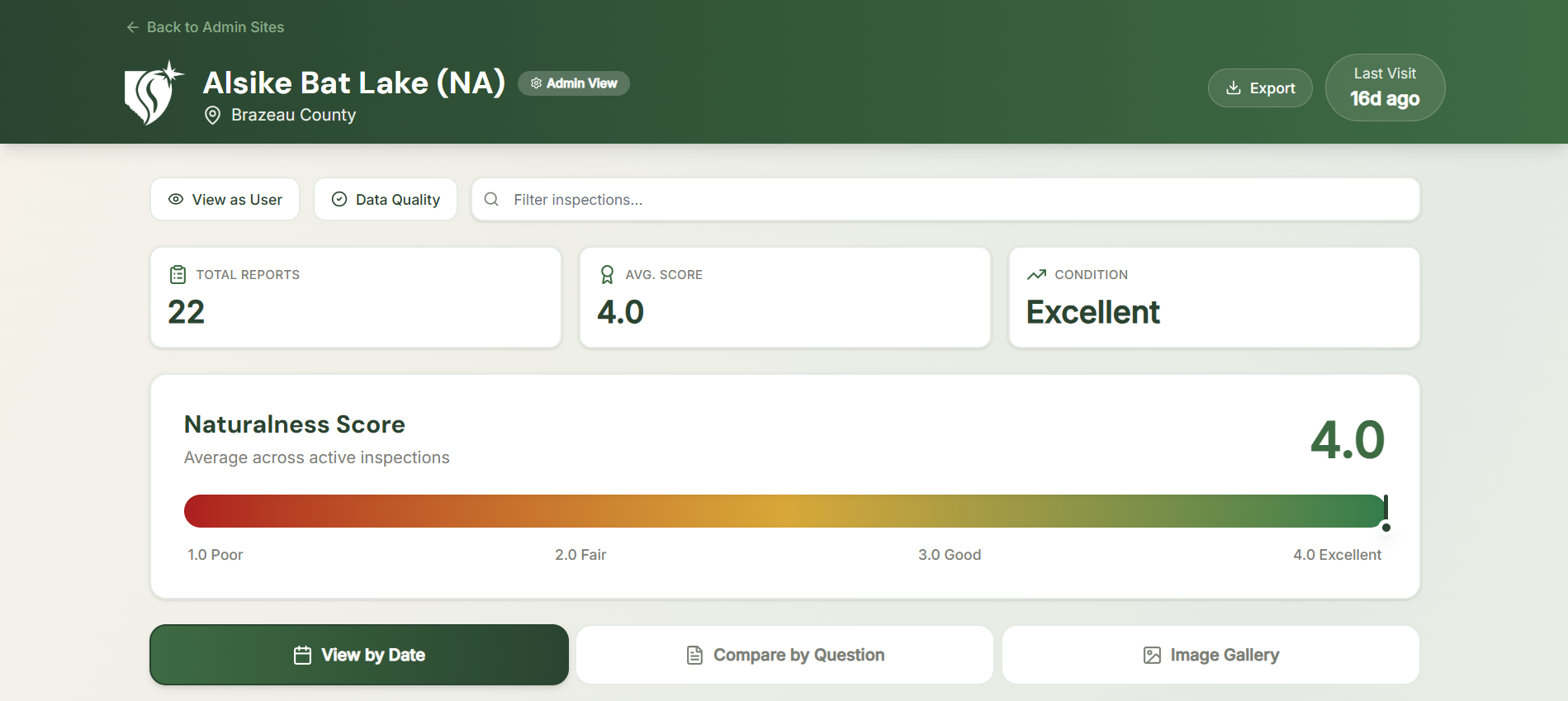Click the award ribbon icon beside Avg. Score
Image resolution: width=1568 pixels, height=701 pixels.
point(607,275)
